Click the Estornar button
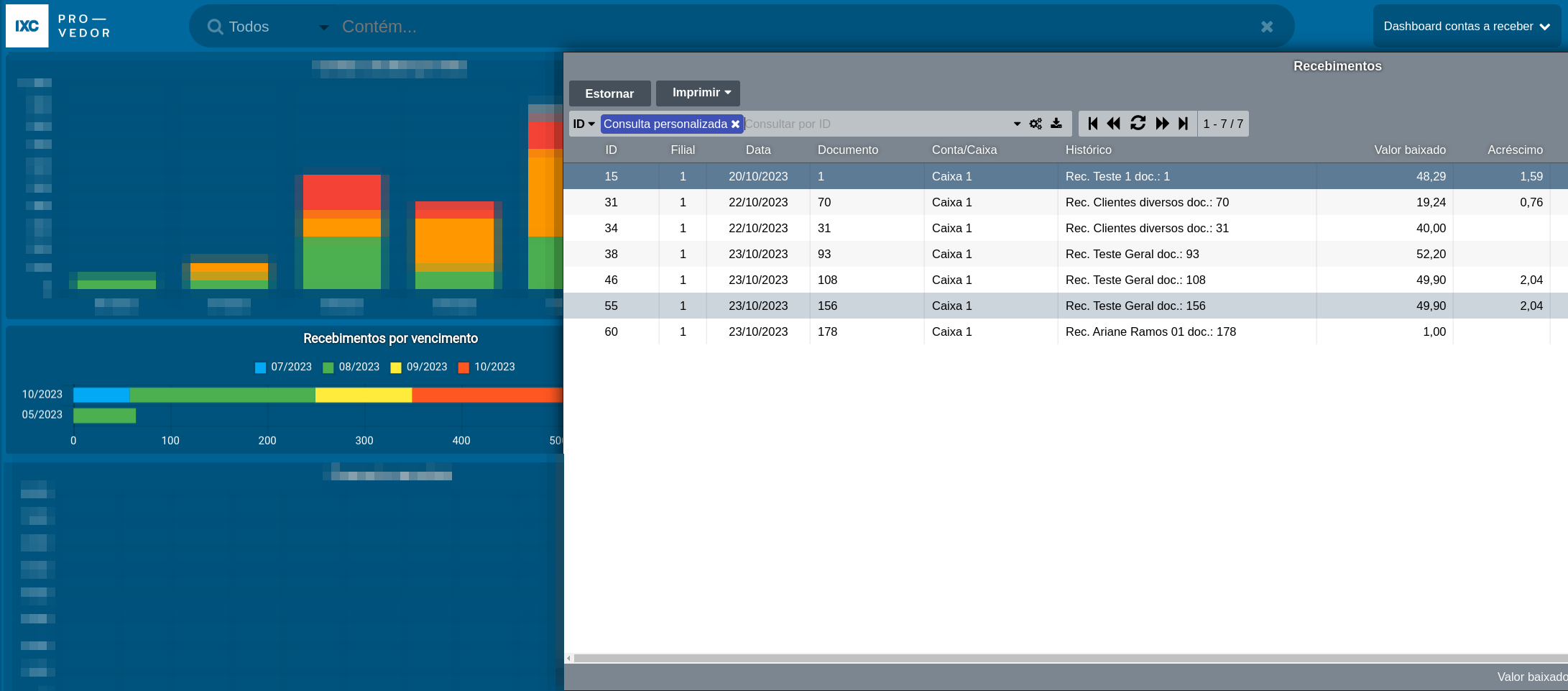1568x691 pixels. [609, 93]
